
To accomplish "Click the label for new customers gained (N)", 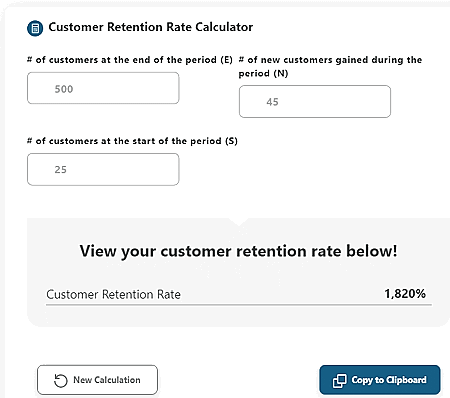I will point(330,66).
